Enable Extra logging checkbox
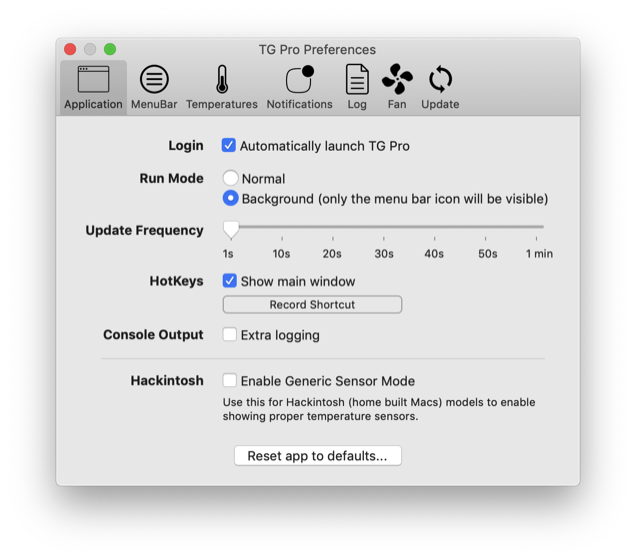Image resolution: width=636 pixels, height=560 pixels. [x=230, y=335]
